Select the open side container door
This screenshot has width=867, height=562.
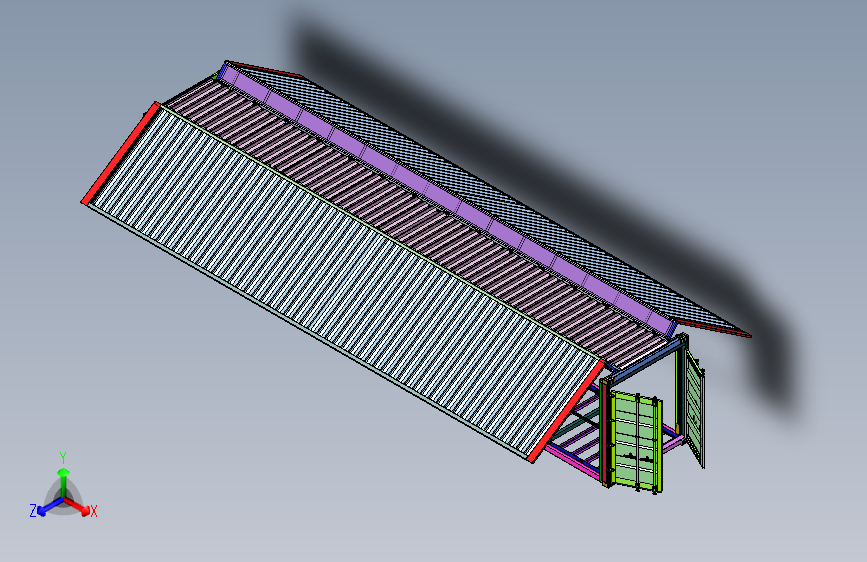[694, 408]
